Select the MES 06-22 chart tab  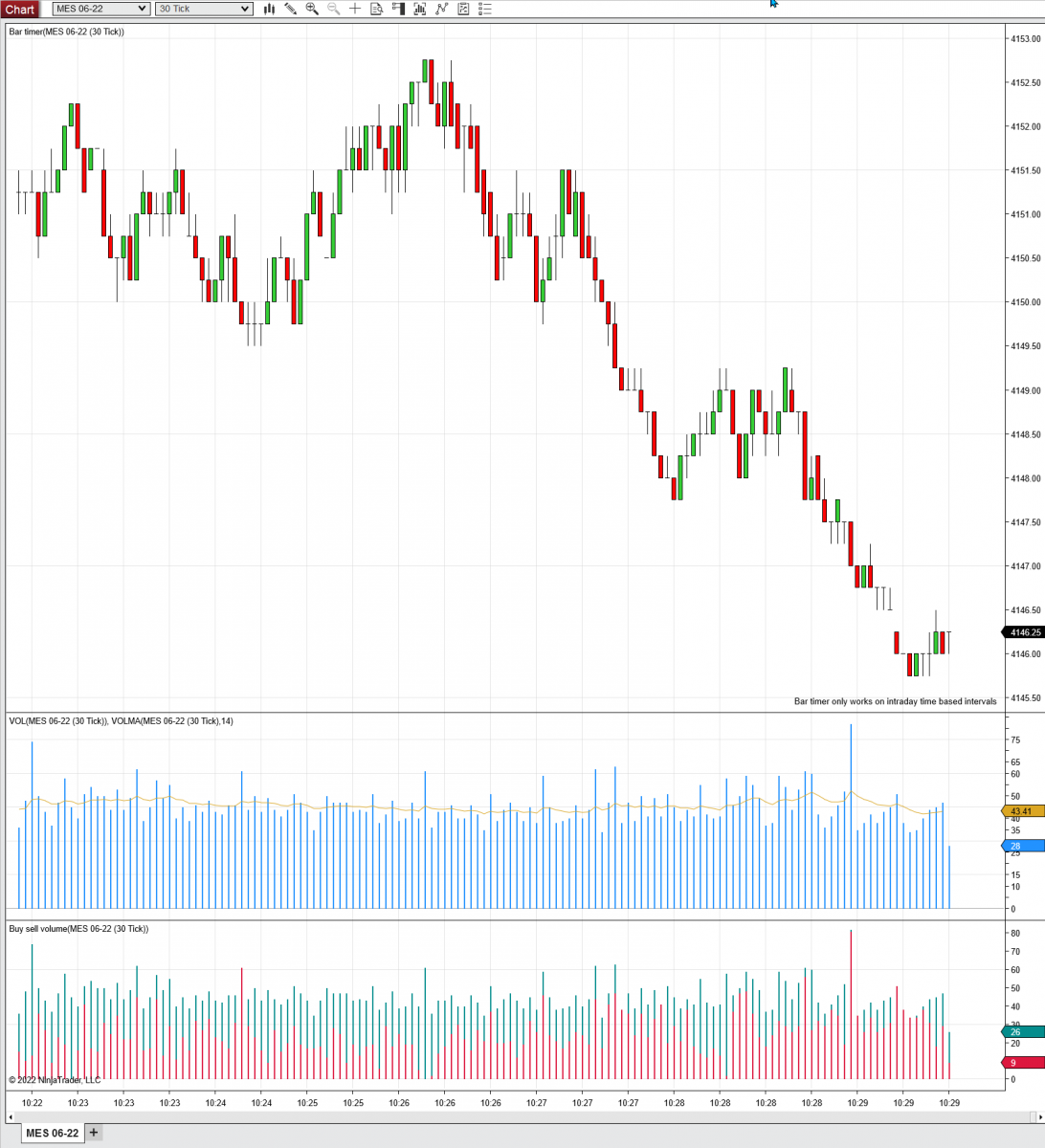[52, 1134]
